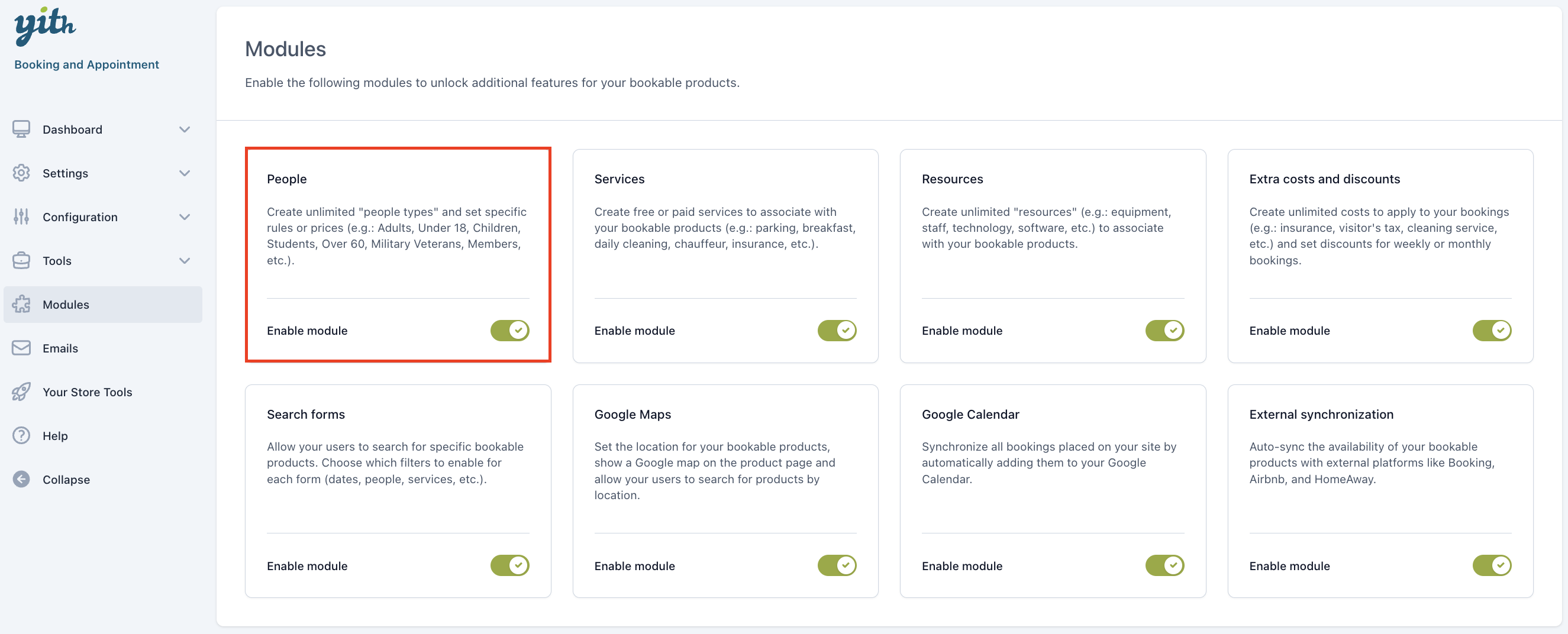Viewport: 1568px width, 634px height.
Task: Click the Tools briefcase icon
Action: coord(21,260)
